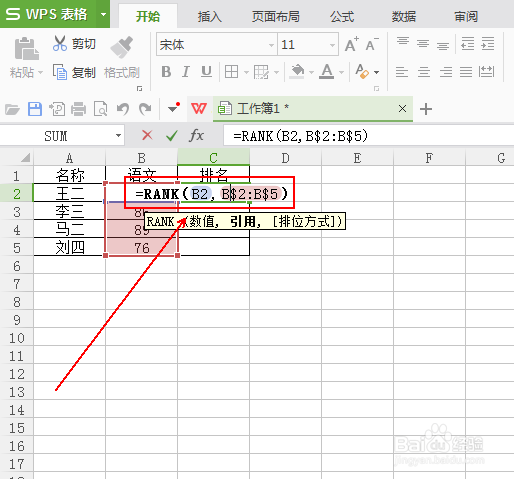Click the draw border grid icon
Image resolution: width=514 pixels, height=479 pixels.
click(261, 72)
